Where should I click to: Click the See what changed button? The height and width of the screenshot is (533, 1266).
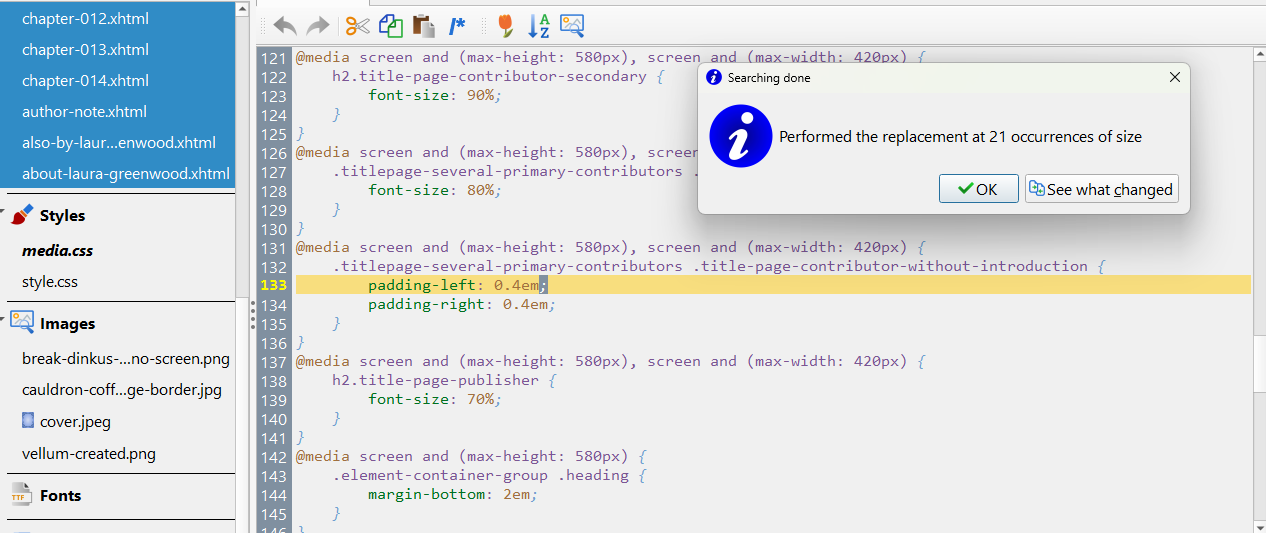point(1101,189)
